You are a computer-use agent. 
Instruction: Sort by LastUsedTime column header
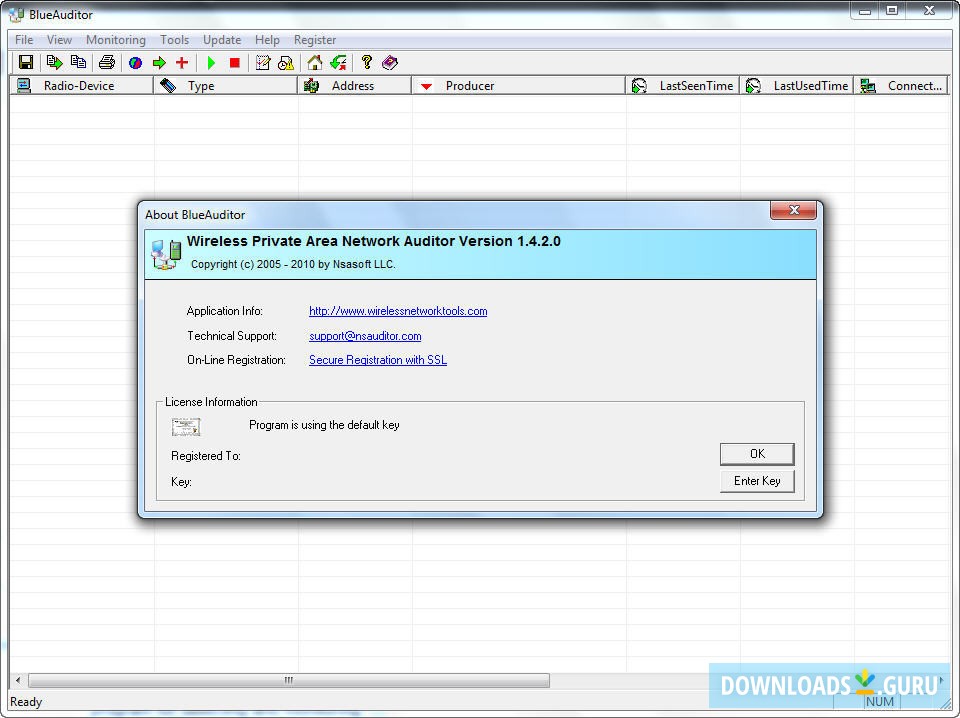(797, 86)
